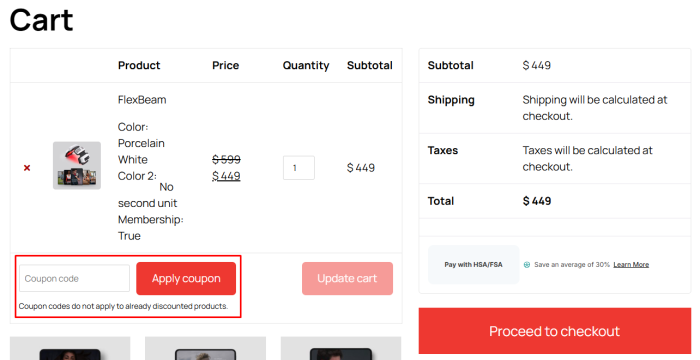700x360 pixels.
Task: Click the Subtotal column header in cart table
Action: 370,65
